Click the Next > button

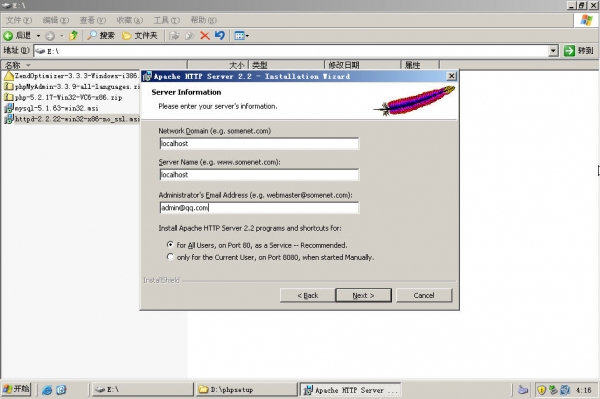point(363,295)
